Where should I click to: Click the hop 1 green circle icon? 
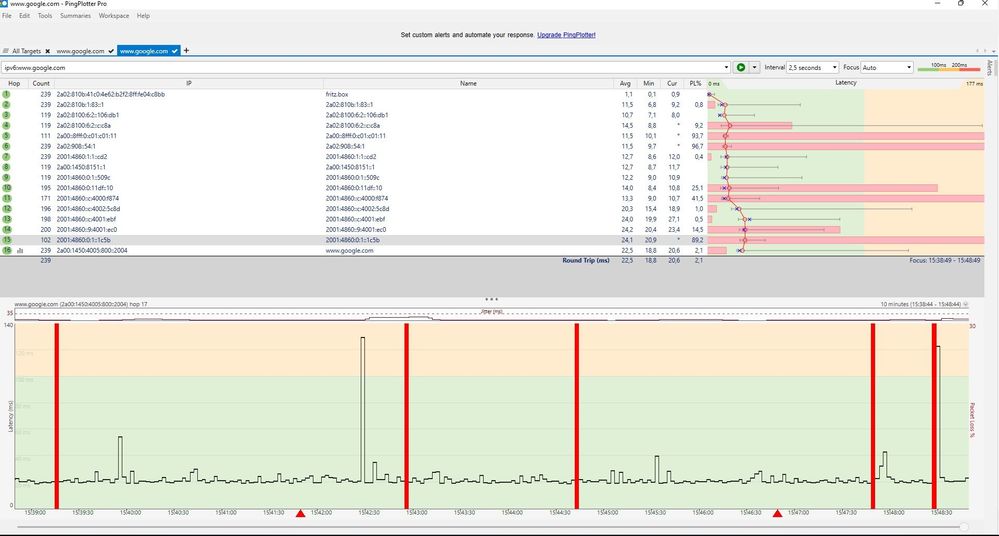[x=6, y=94]
